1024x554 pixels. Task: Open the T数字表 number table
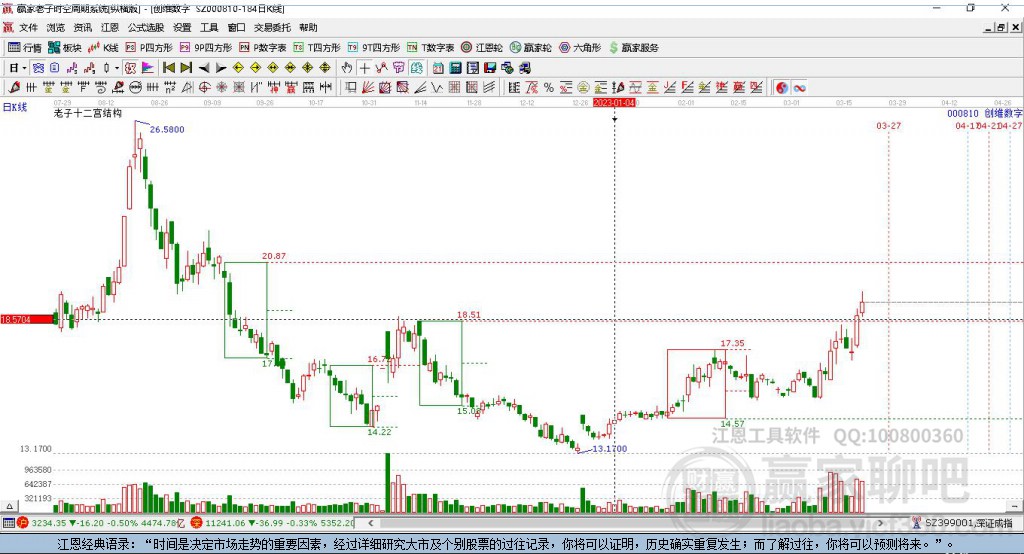(x=430, y=48)
